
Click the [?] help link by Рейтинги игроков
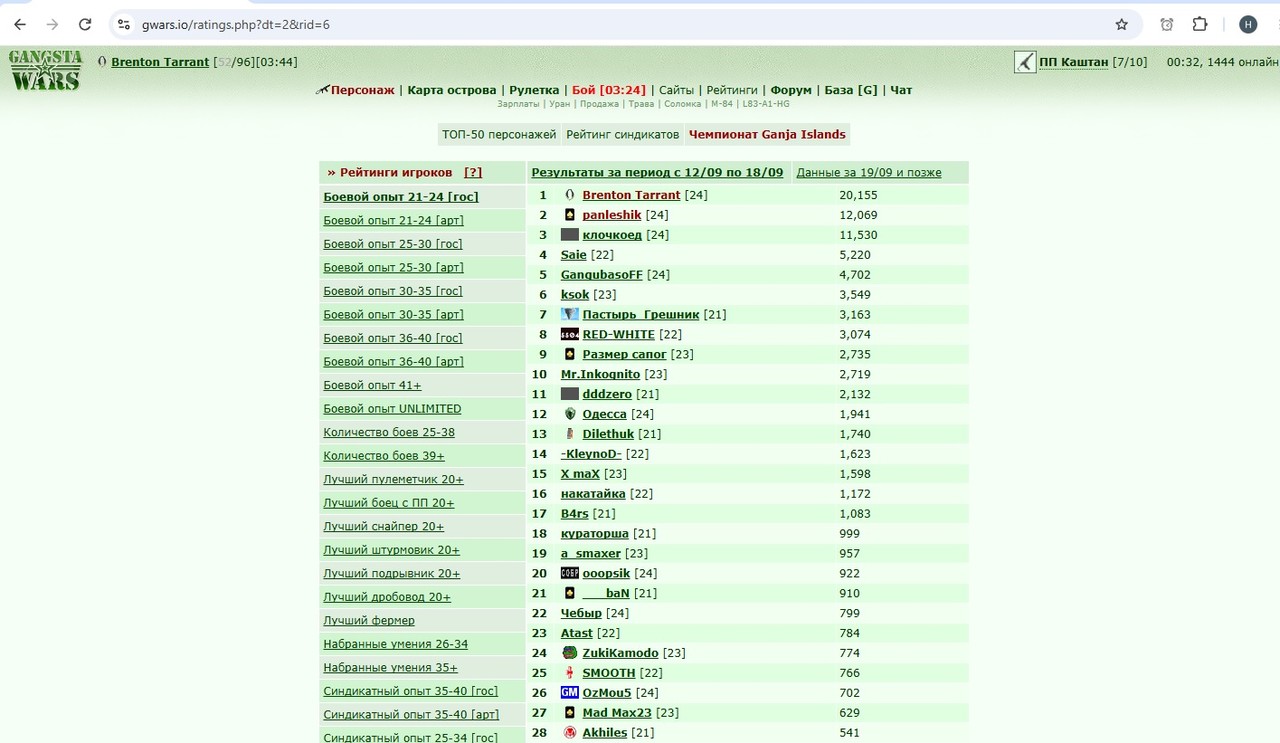[473, 173]
